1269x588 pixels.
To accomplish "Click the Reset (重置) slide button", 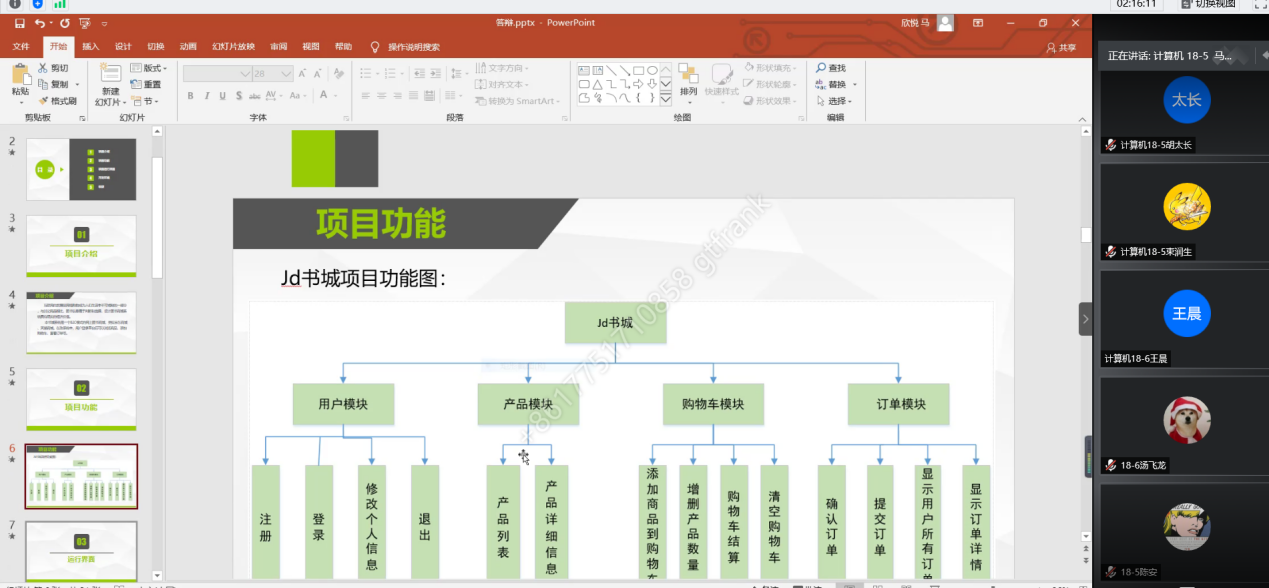I will (146, 85).
